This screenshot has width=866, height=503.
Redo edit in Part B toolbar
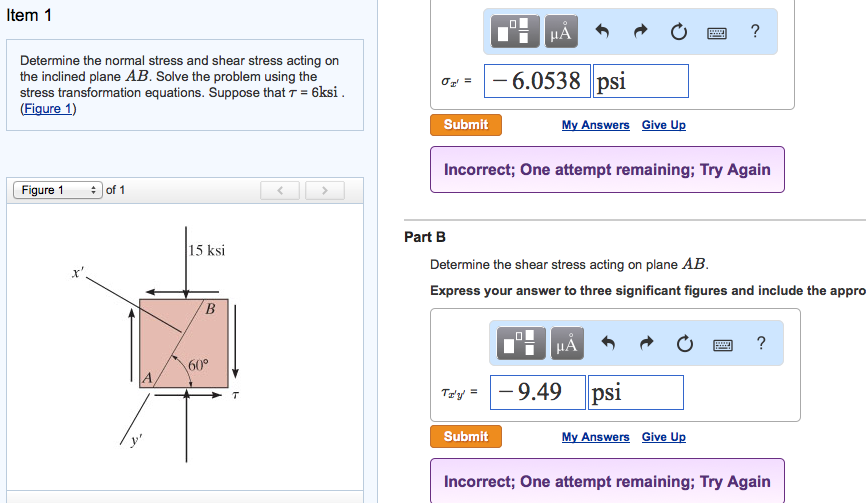(x=646, y=343)
